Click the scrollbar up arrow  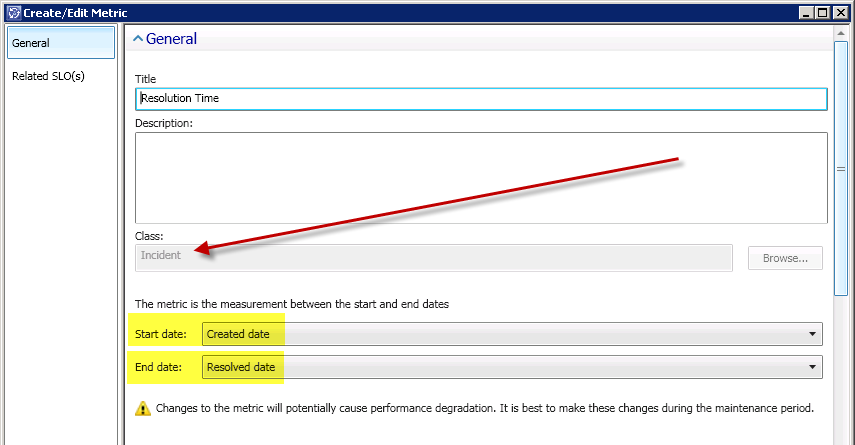pyautogui.click(x=841, y=33)
